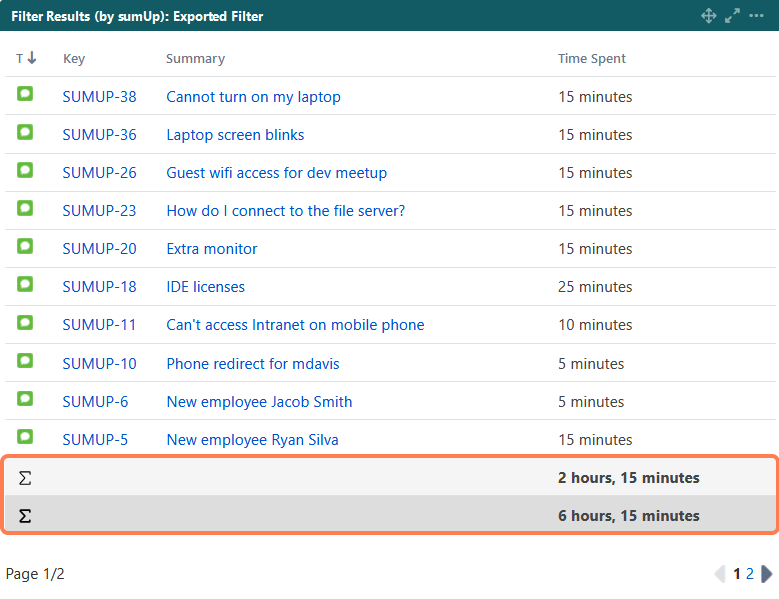779x599 pixels.
Task: Click the issue type icon for SUMUP-5
Action: tap(25, 437)
